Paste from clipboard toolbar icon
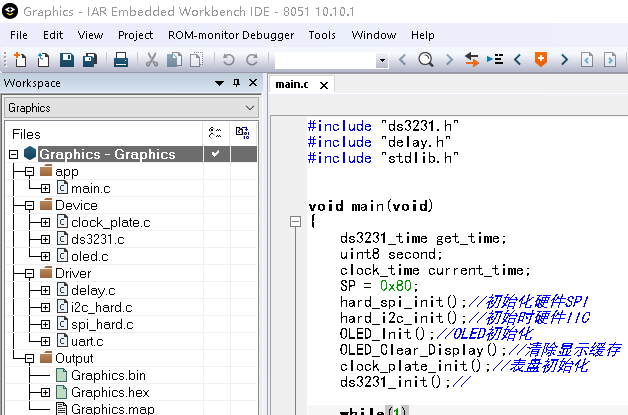The image size is (628, 415). click(x=197, y=60)
